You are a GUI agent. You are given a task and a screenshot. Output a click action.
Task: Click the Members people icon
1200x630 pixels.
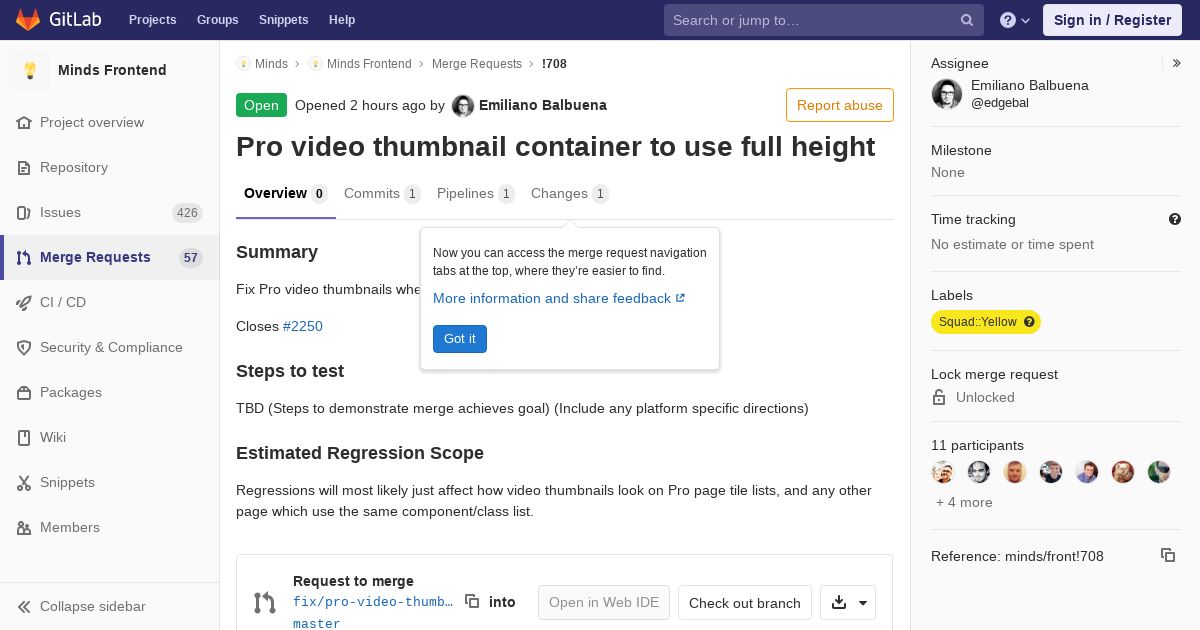[x=24, y=527]
